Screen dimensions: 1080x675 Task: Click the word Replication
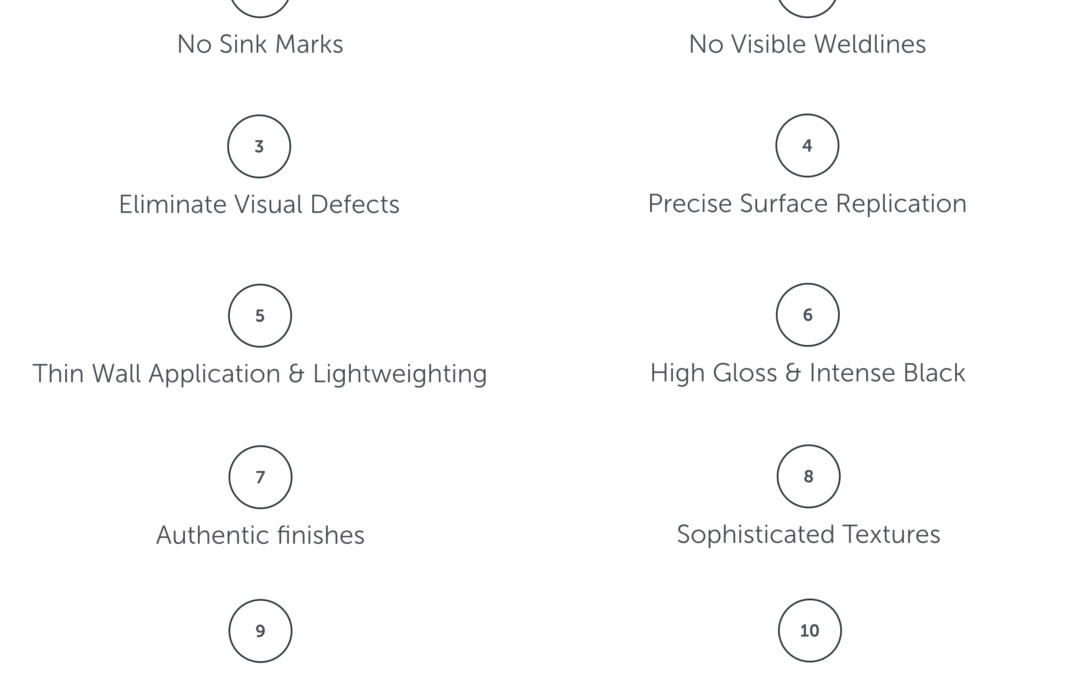pyautogui.click(x=901, y=204)
